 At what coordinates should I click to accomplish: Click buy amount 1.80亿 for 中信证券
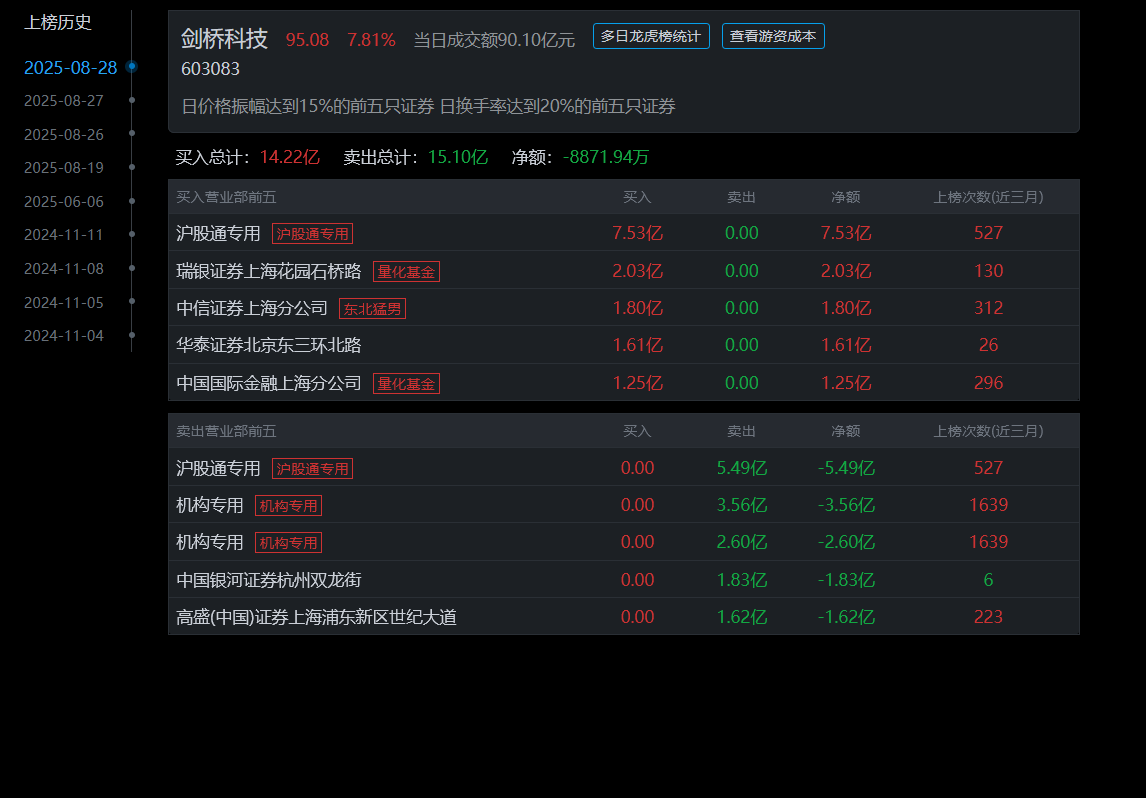pyautogui.click(x=637, y=308)
